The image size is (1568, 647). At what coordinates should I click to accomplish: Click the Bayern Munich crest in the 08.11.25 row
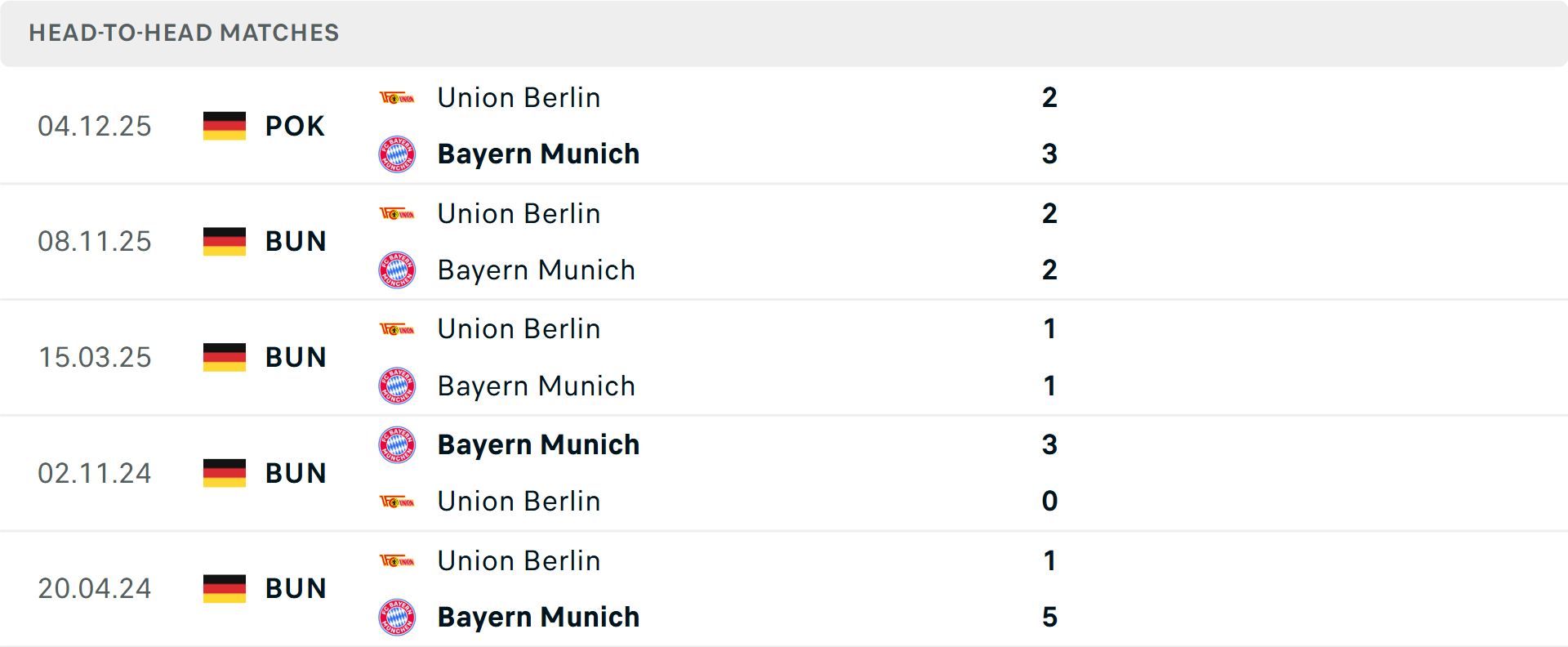pyautogui.click(x=398, y=270)
